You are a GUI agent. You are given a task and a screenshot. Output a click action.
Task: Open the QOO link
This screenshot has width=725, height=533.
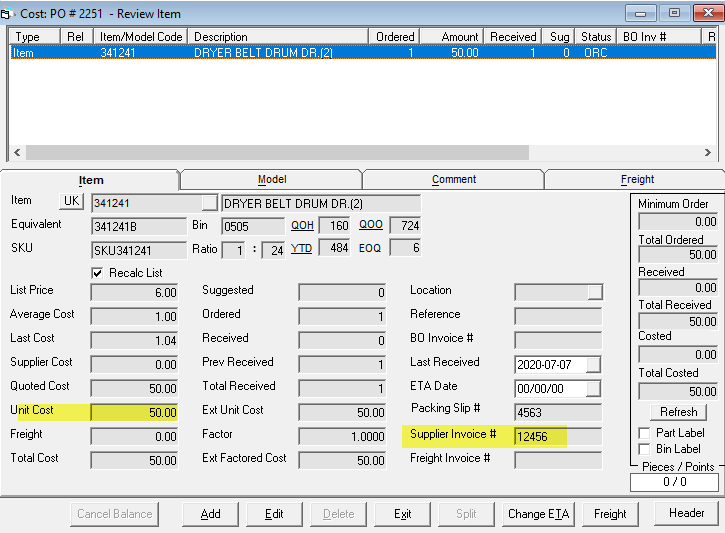[x=371, y=225]
